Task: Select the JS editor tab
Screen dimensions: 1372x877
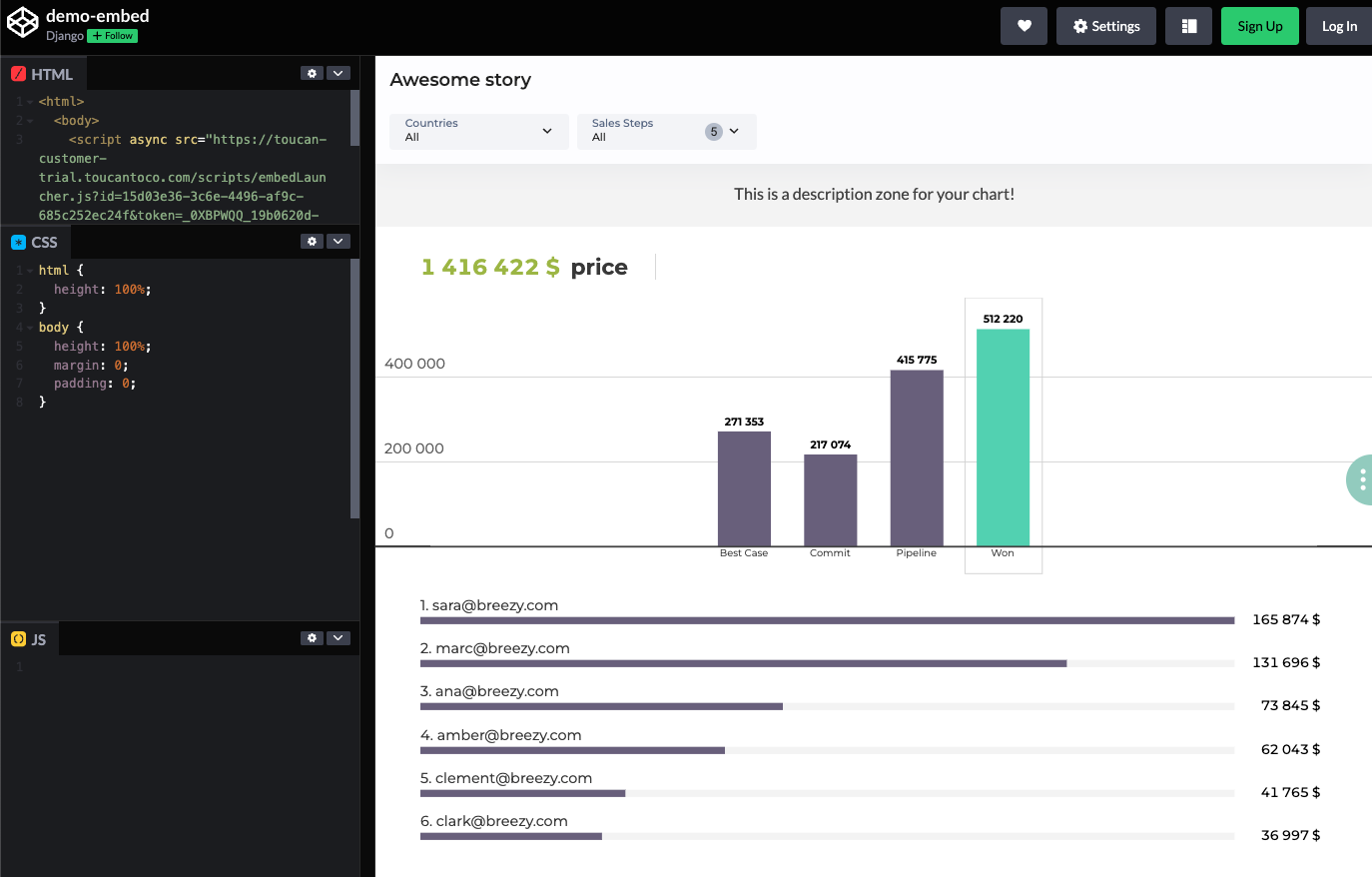Action: [30, 639]
